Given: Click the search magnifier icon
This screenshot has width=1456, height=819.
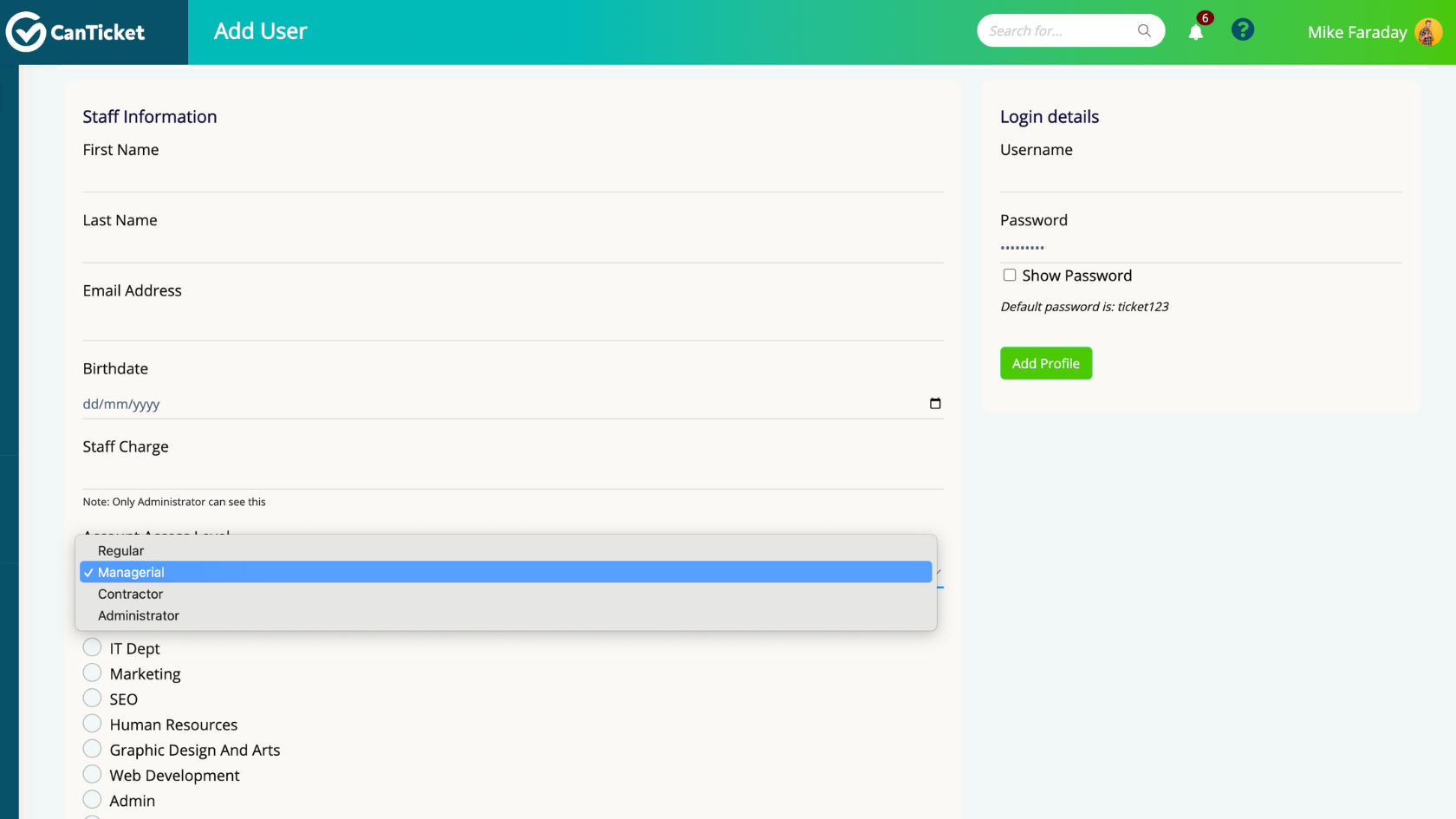Looking at the screenshot, I should coord(1144,30).
